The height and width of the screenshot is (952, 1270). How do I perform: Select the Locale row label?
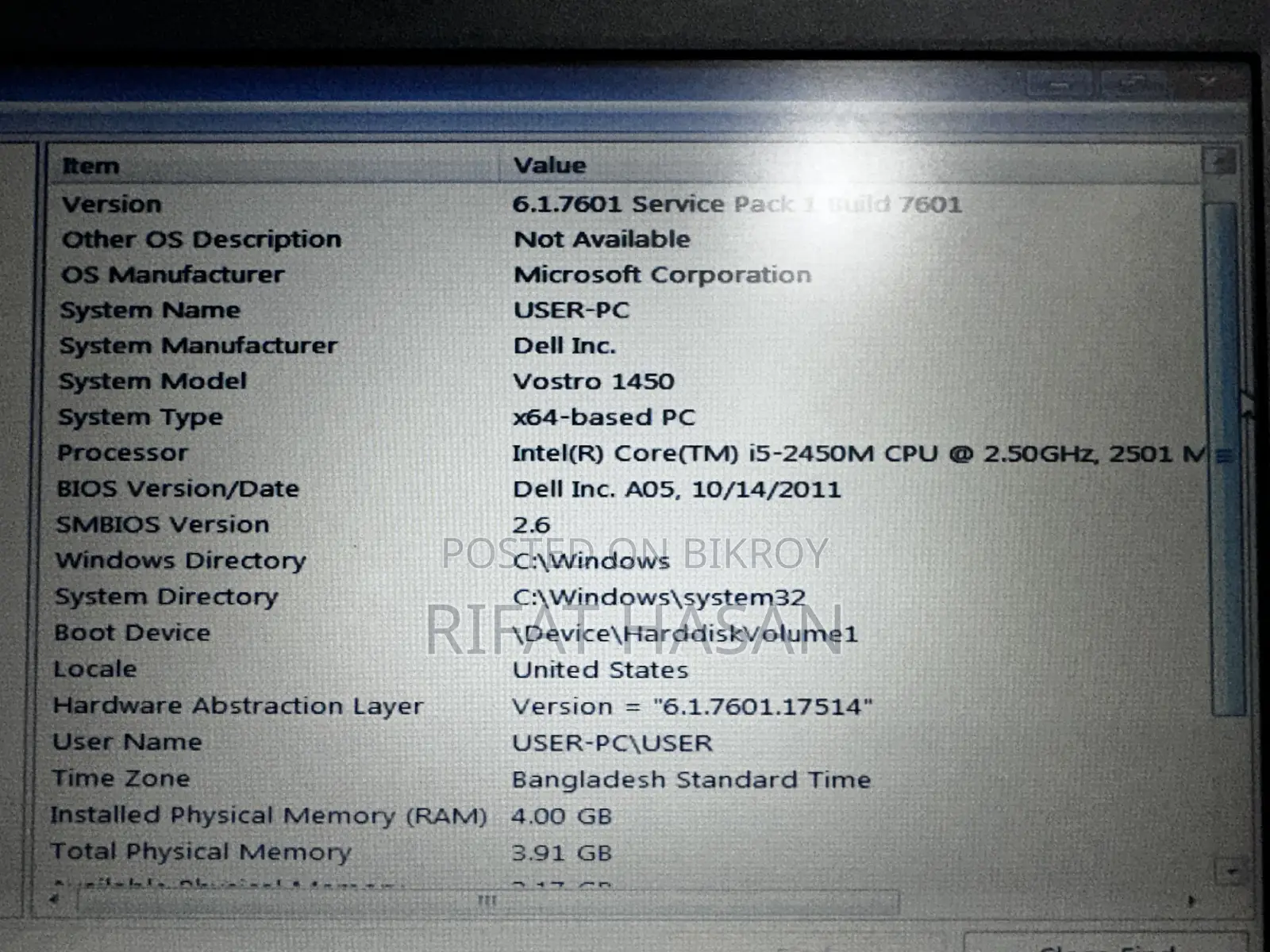click(x=95, y=670)
